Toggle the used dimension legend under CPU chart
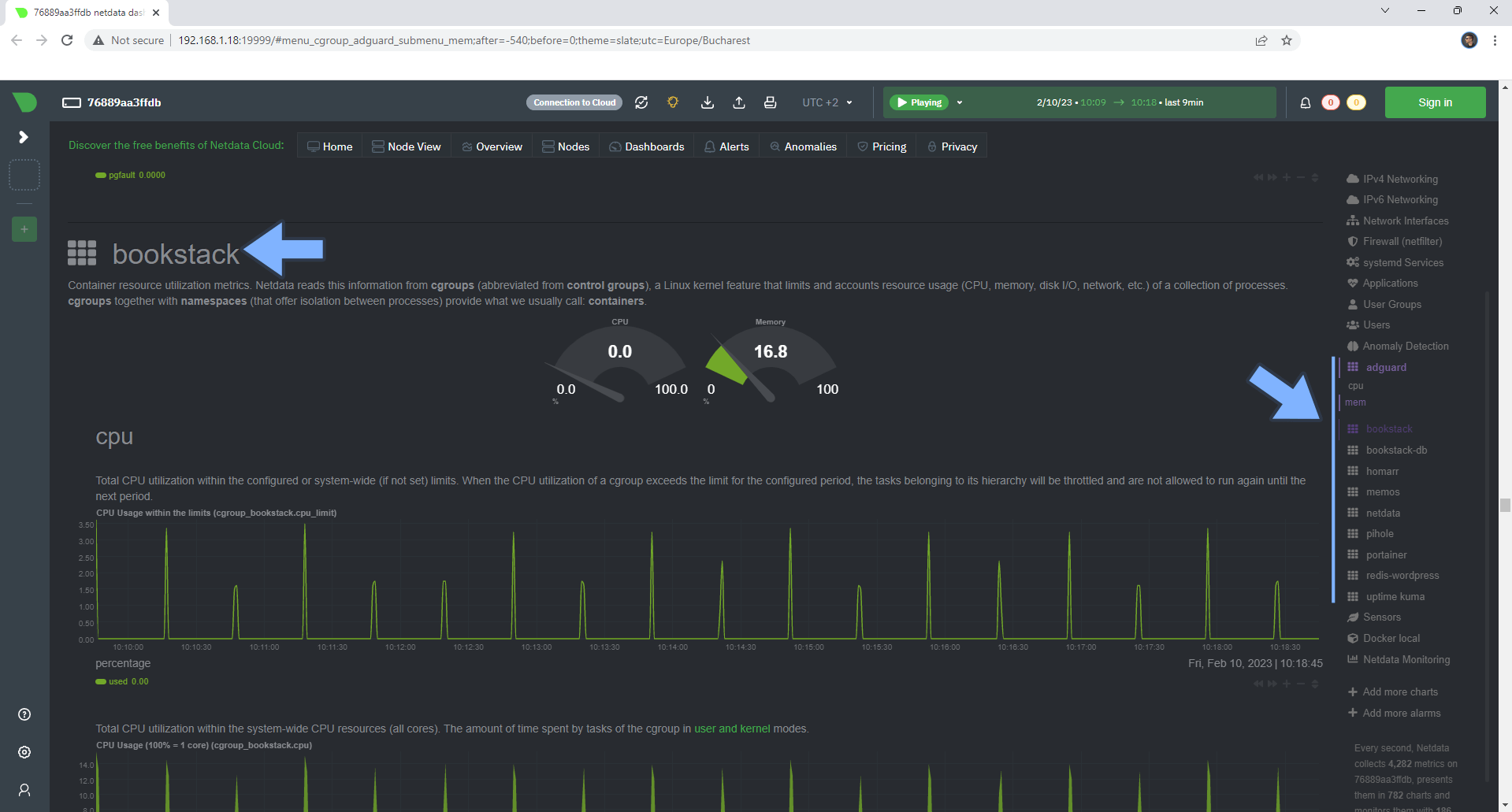1512x812 pixels. [122, 681]
